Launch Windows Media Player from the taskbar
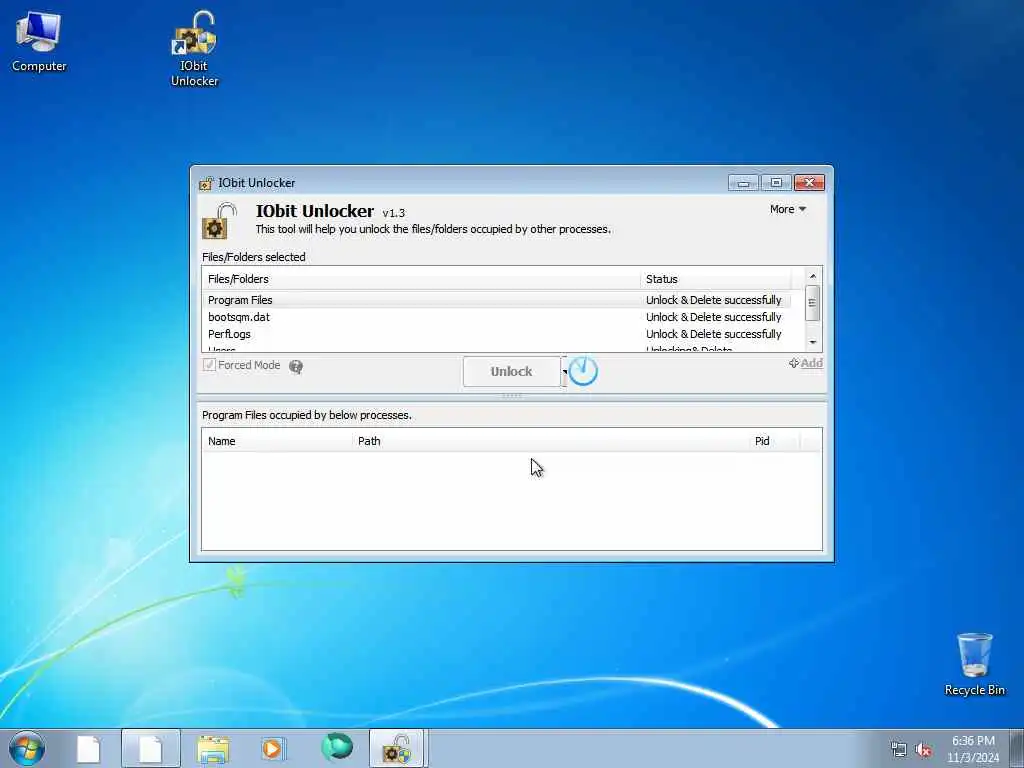Image resolution: width=1024 pixels, height=768 pixels. click(273, 748)
